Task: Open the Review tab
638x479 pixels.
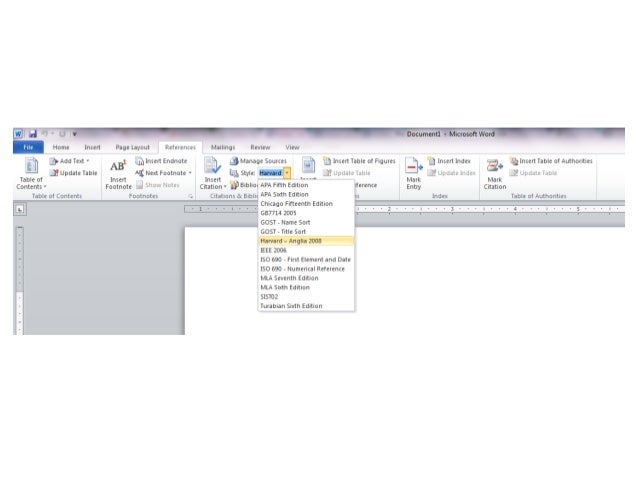Action: coord(260,147)
